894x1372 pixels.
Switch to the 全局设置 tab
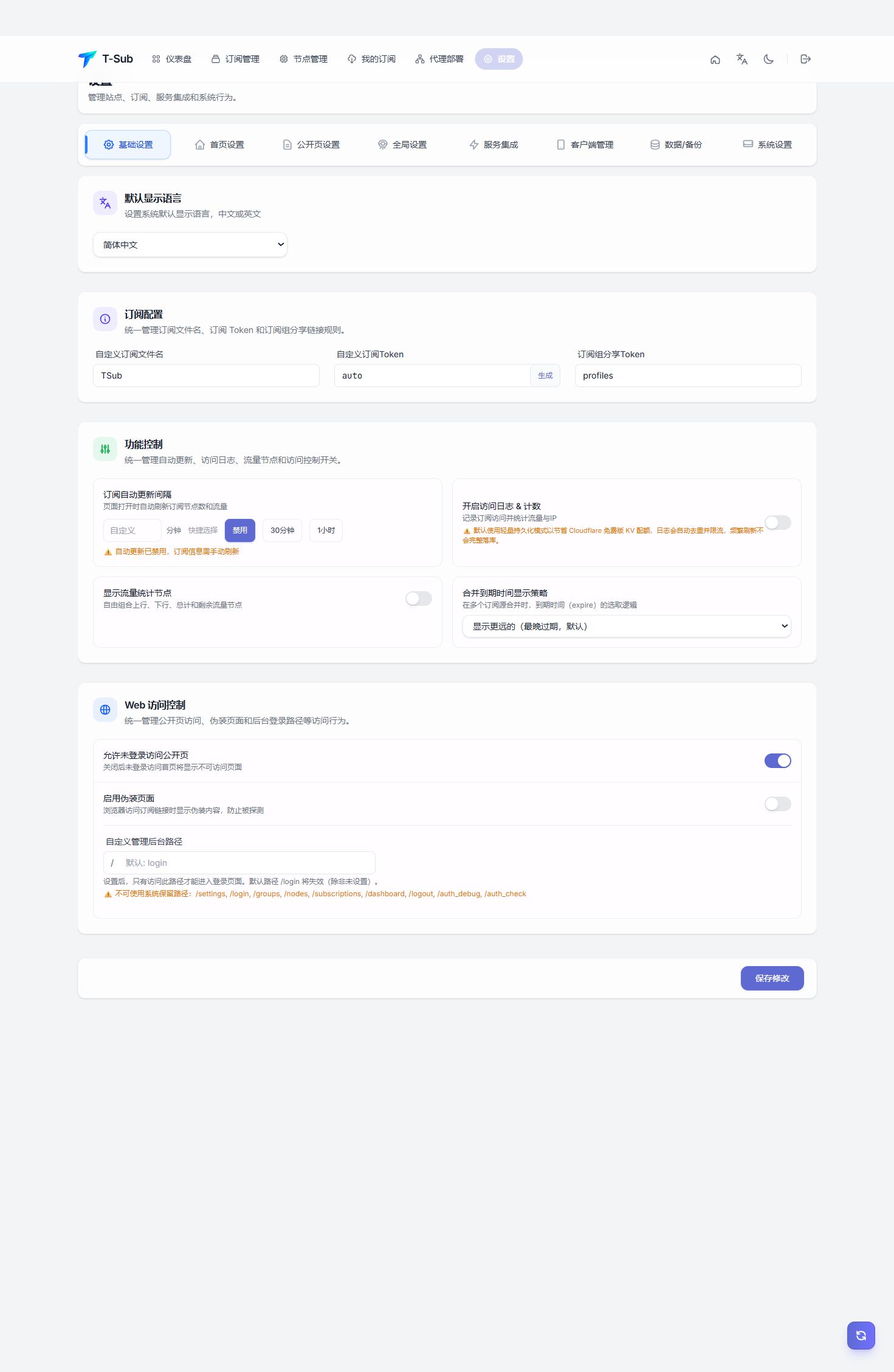click(402, 145)
